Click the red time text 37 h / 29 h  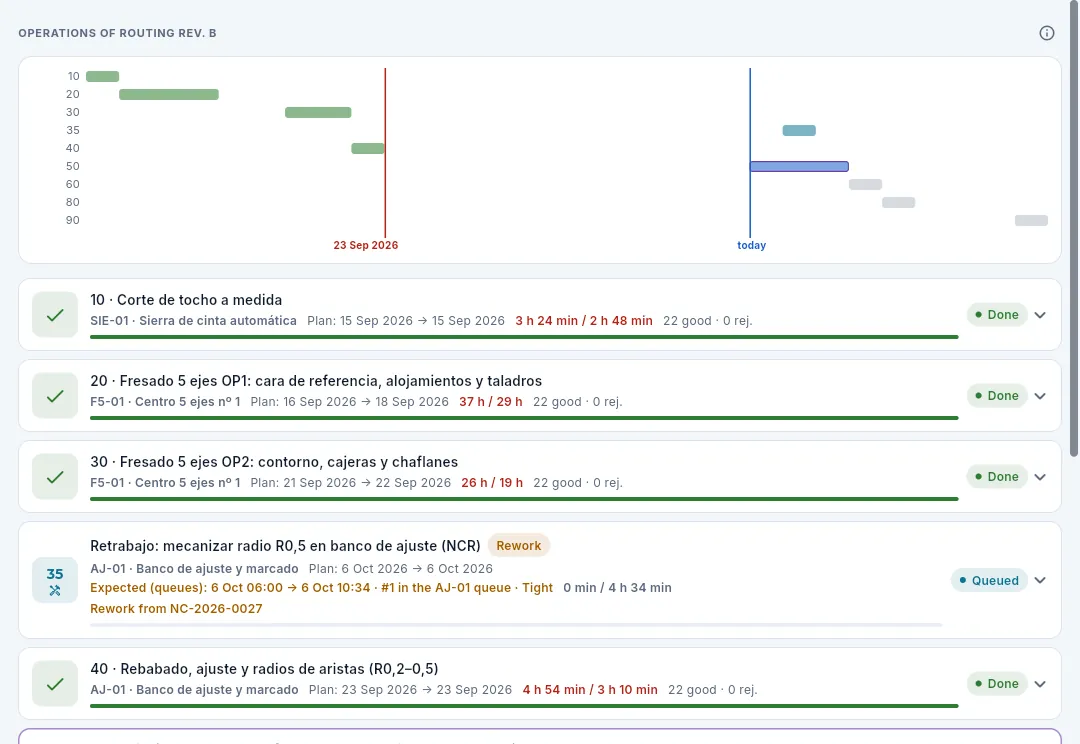[x=491, y=402]
